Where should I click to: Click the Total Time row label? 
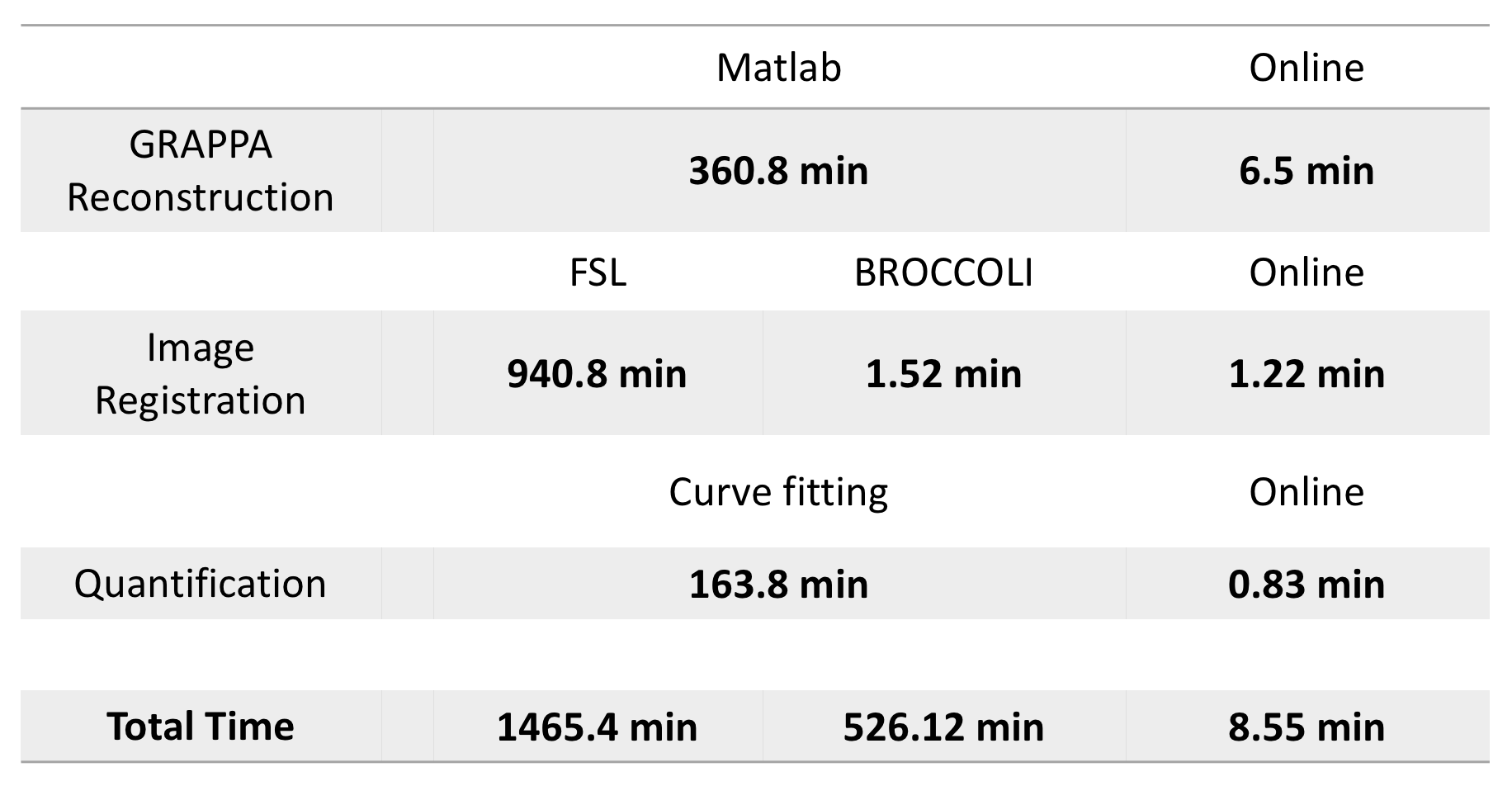point(201,727)
